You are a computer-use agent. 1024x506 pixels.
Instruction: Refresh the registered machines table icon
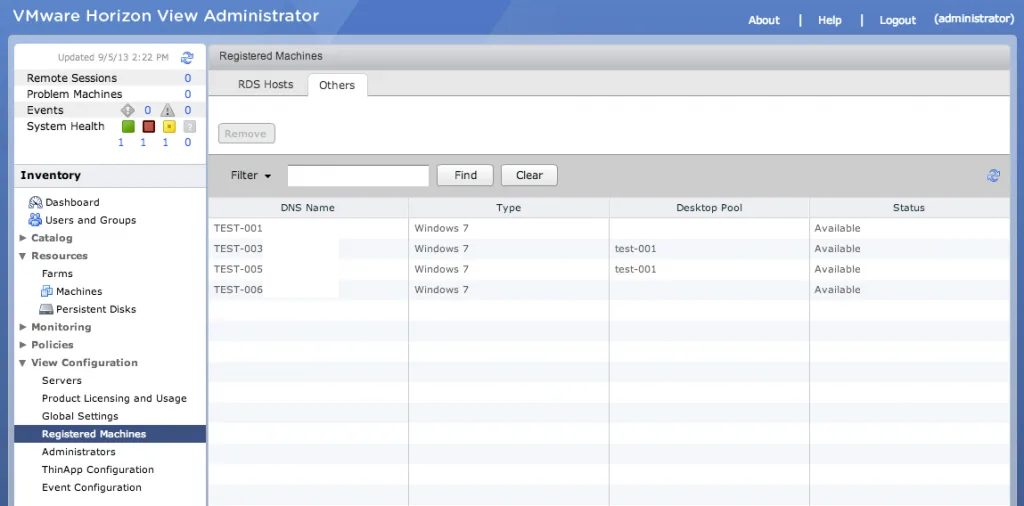click(993, 175)
